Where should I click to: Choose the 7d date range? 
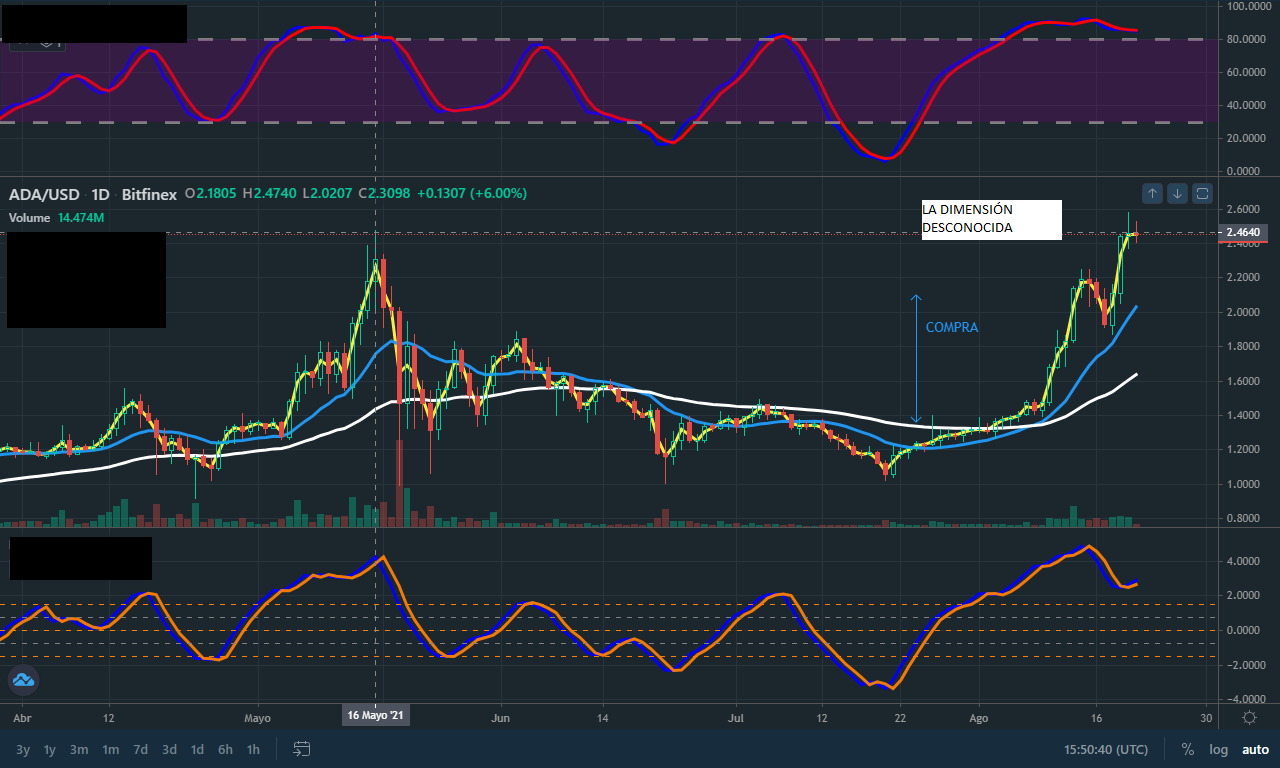[x=140, y=749]
